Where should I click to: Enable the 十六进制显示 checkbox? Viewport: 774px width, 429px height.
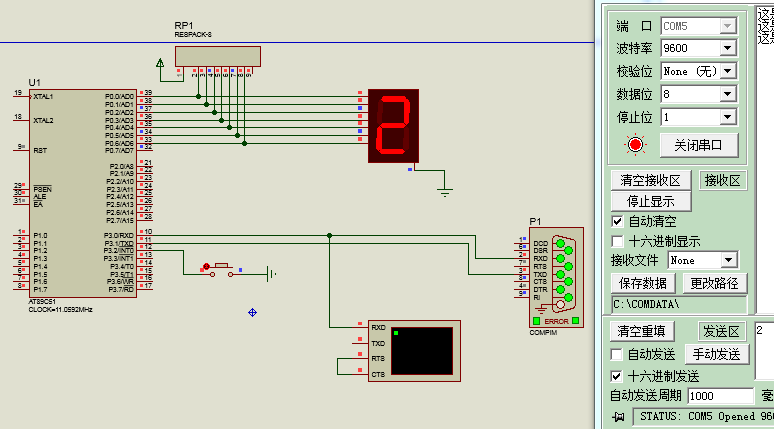[617, 241]
